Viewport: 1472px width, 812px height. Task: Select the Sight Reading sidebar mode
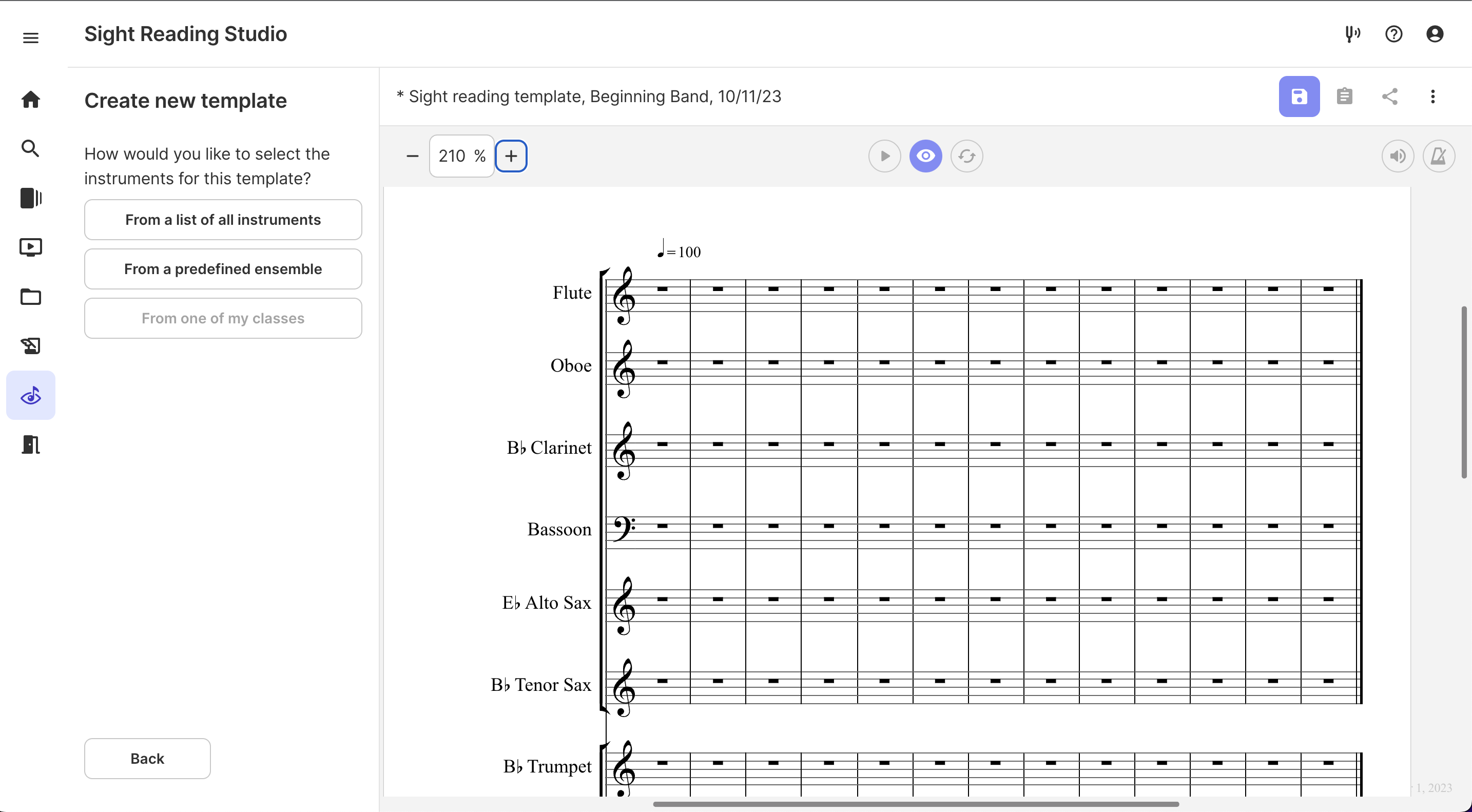coord(30,394)
